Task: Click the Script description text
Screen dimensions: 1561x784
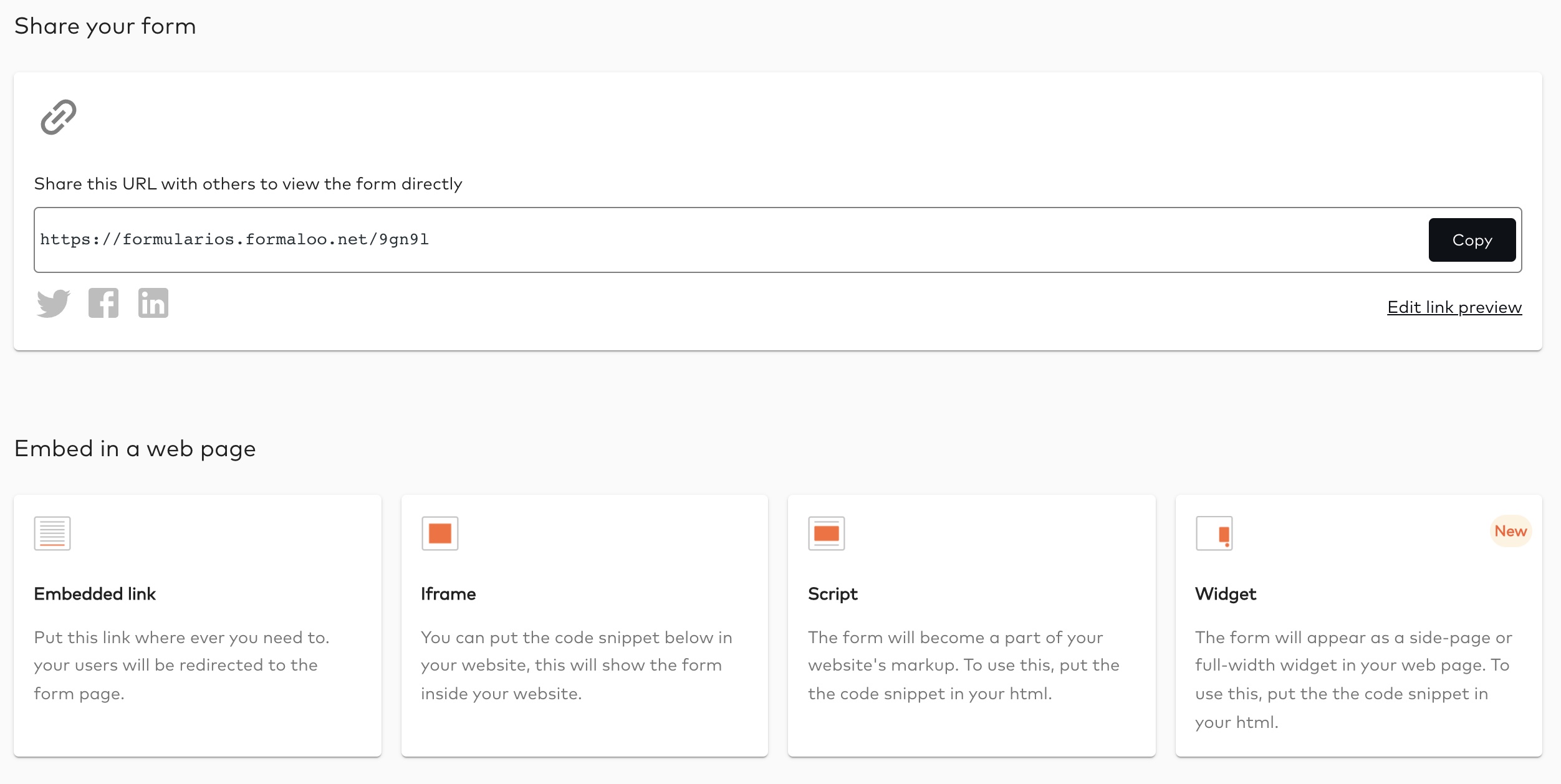Action: pyautogui.click(x=964, y=666)
